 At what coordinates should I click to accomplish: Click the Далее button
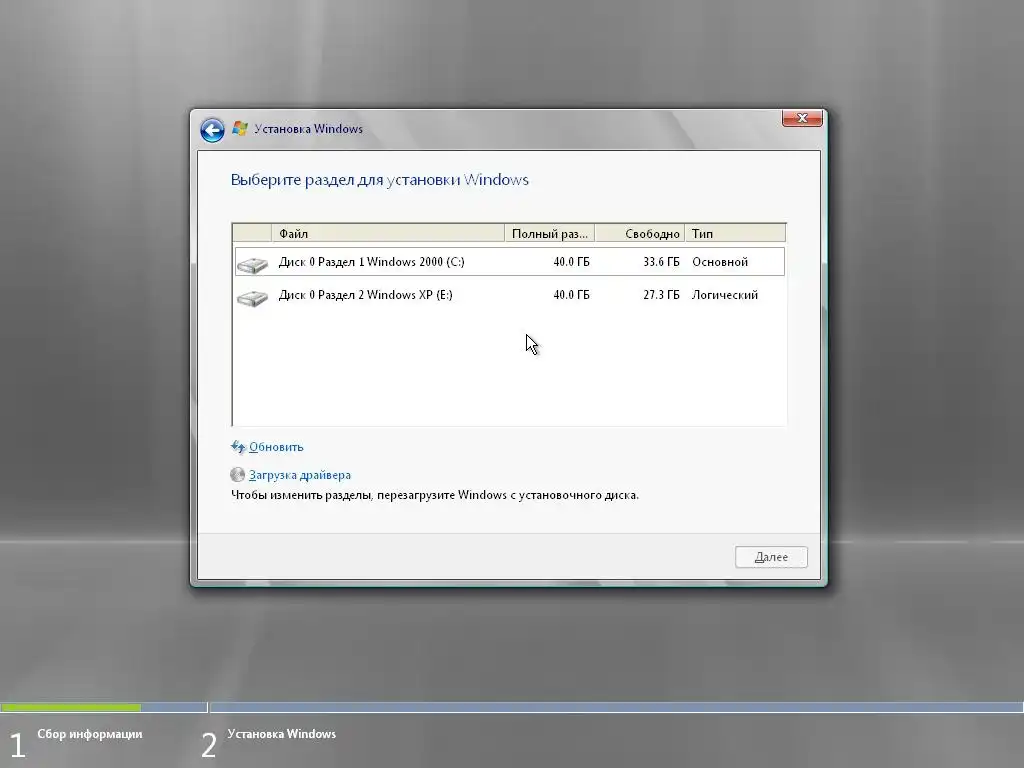[x=771, y=557]
